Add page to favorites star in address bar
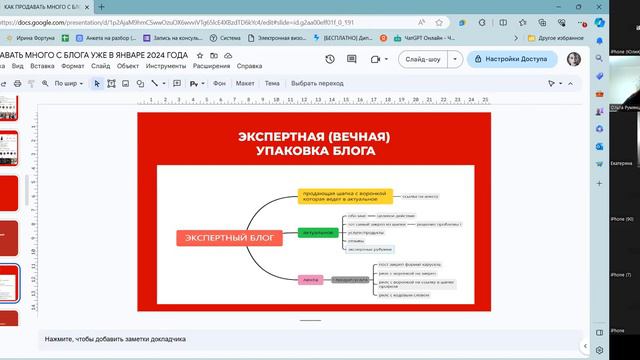 coord(439,23)
